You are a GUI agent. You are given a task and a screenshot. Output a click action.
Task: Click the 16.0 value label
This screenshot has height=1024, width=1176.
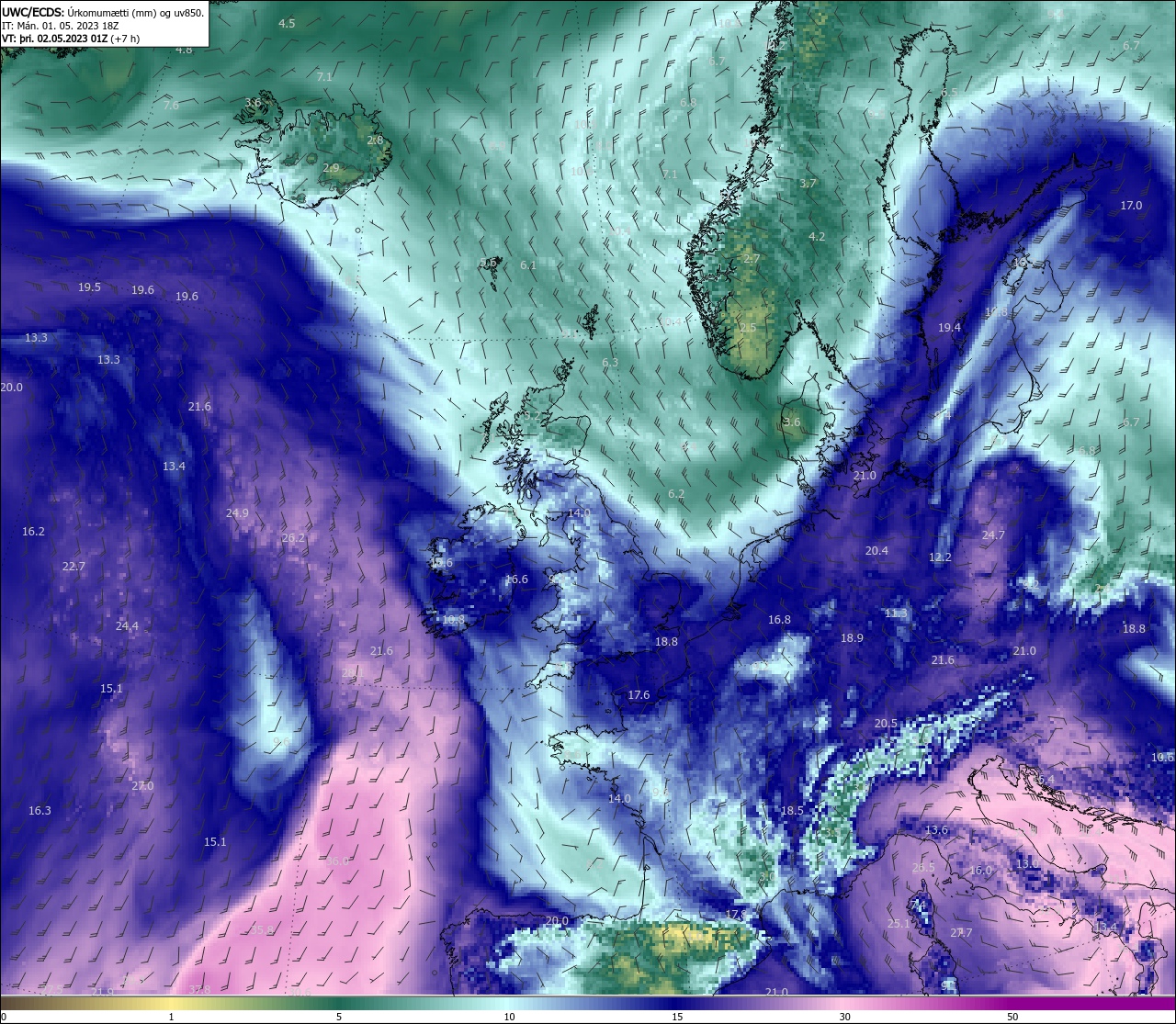coord(981,870)
